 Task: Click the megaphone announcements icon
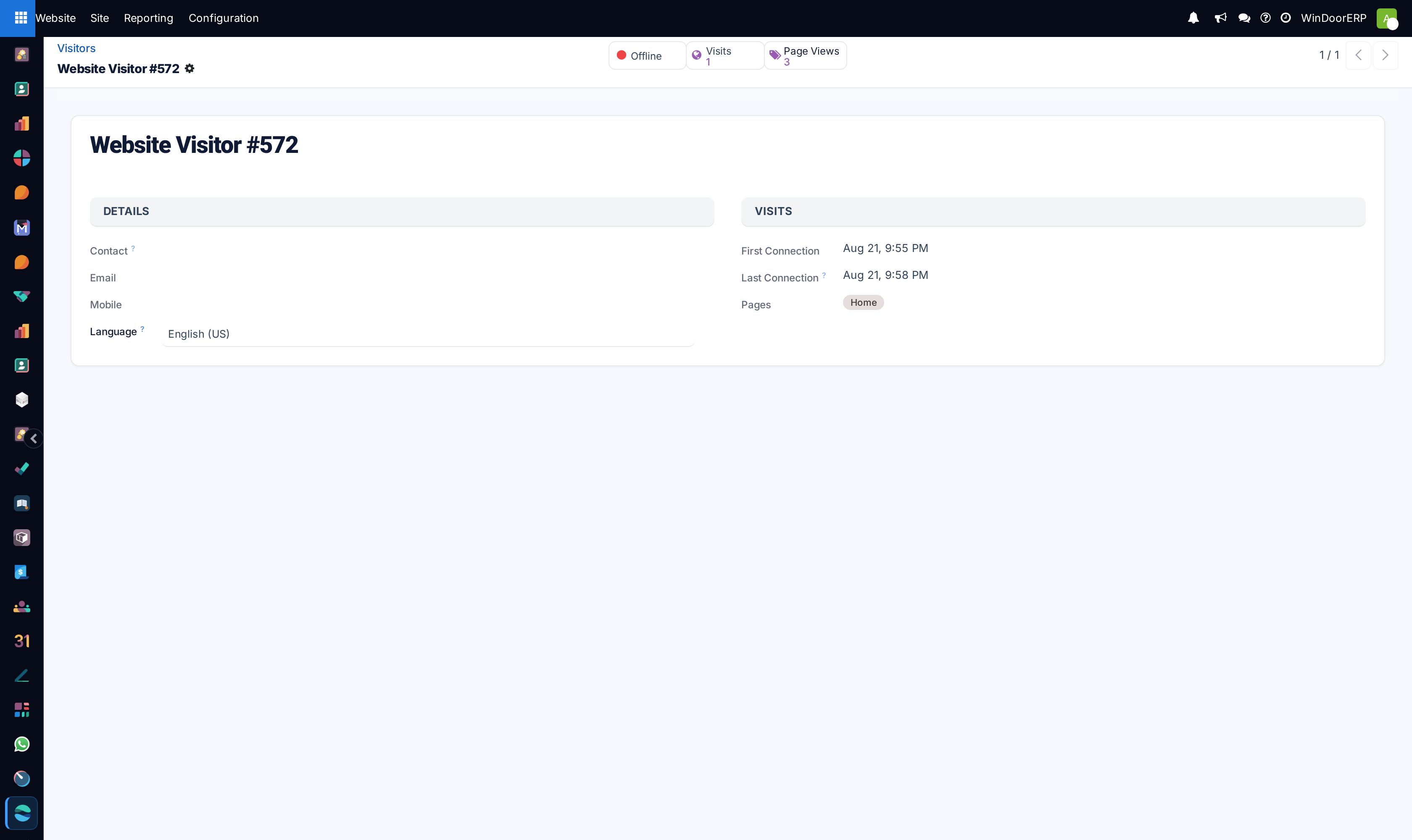pyautogui.click(x=1220, y=18)
